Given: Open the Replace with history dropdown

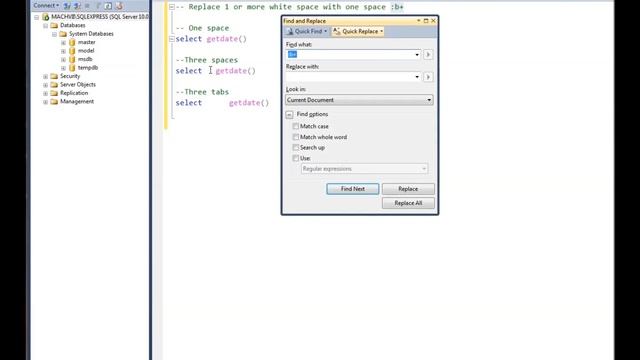Looking at the screenshot, I should click(417, 77).
